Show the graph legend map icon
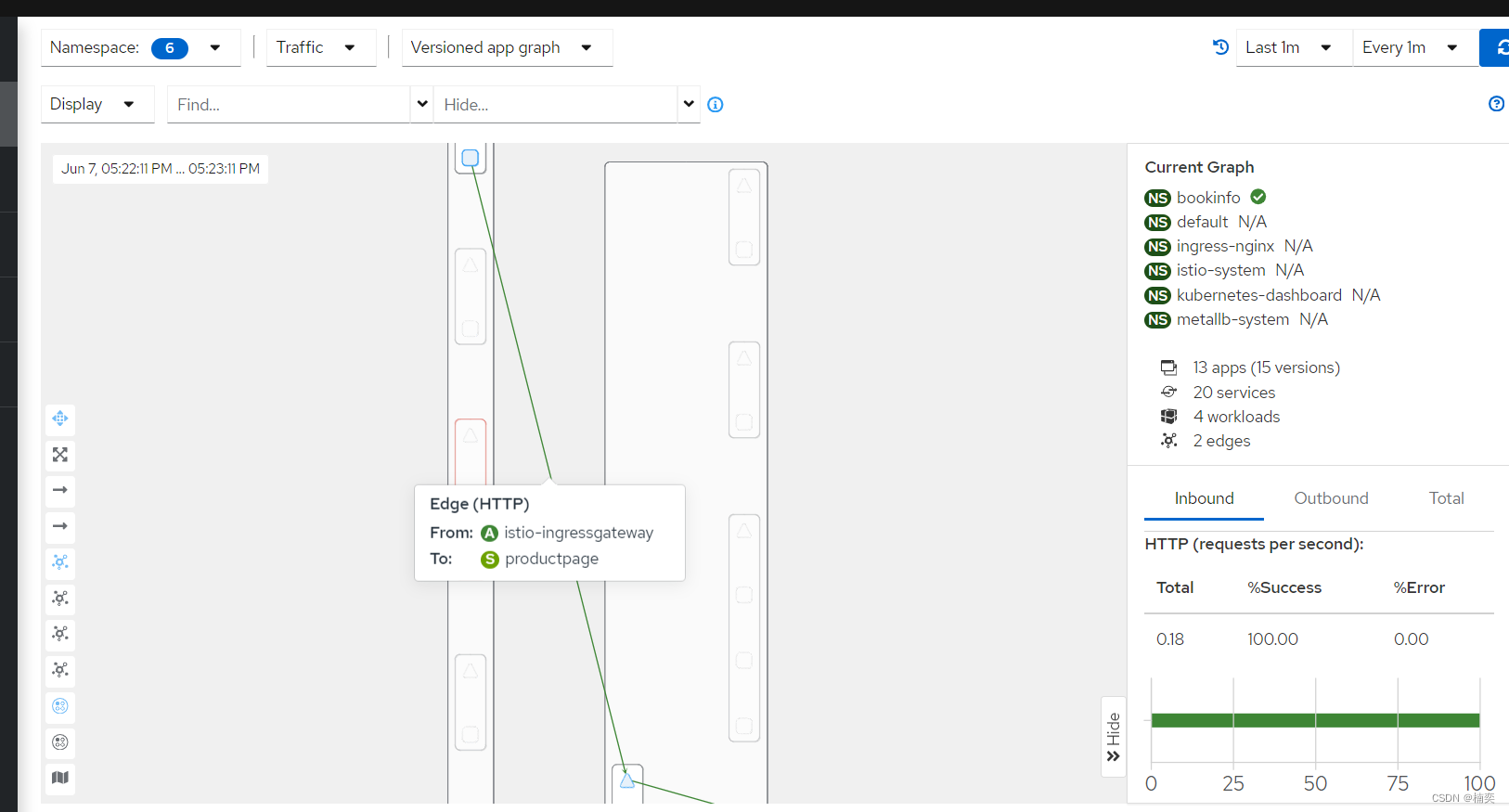Image resolution: width=1509 pixels, height=812 pixels. click(x=60, y=778)
